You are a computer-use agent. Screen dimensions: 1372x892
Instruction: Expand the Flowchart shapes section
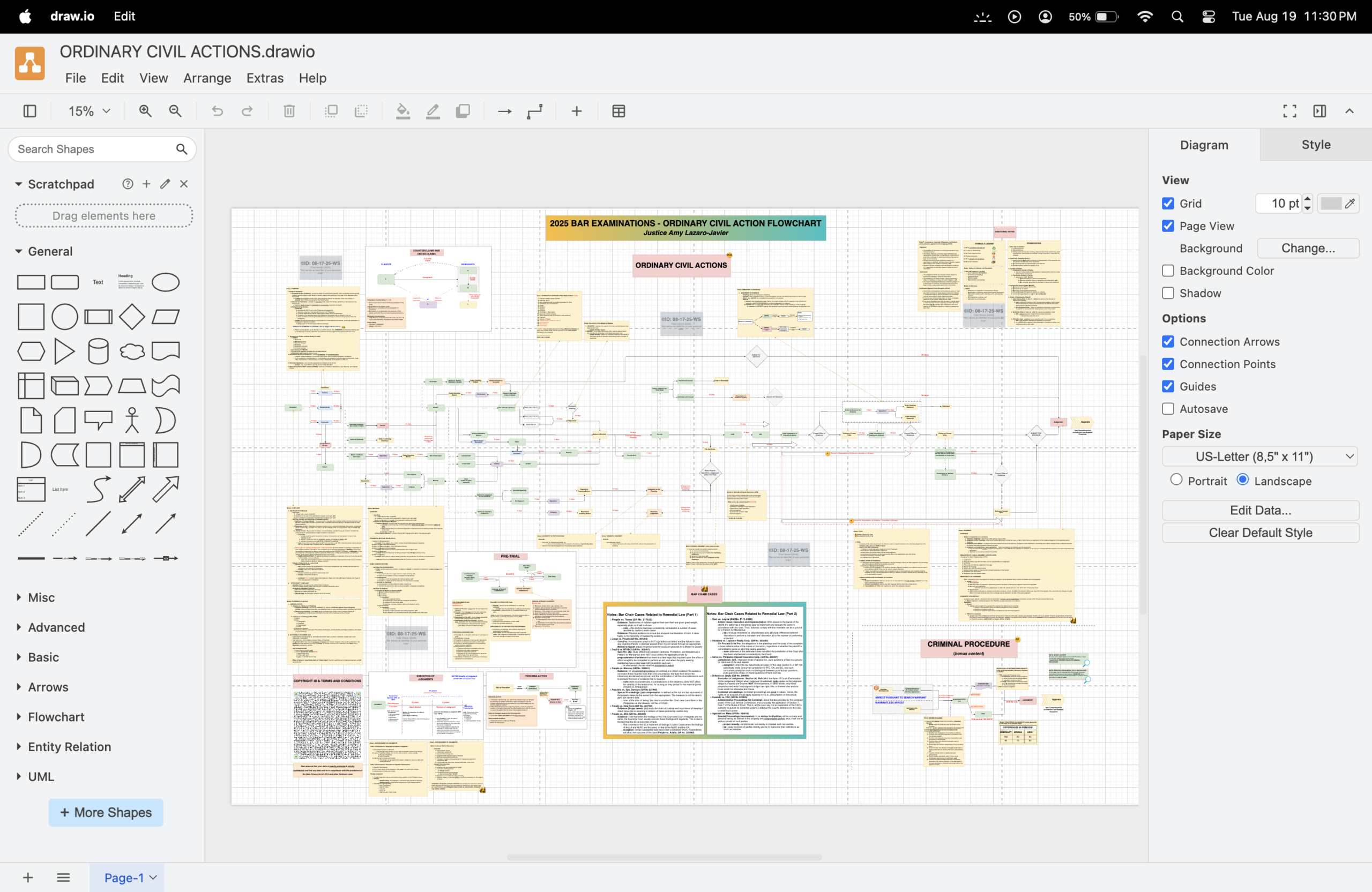coord(56,717)
